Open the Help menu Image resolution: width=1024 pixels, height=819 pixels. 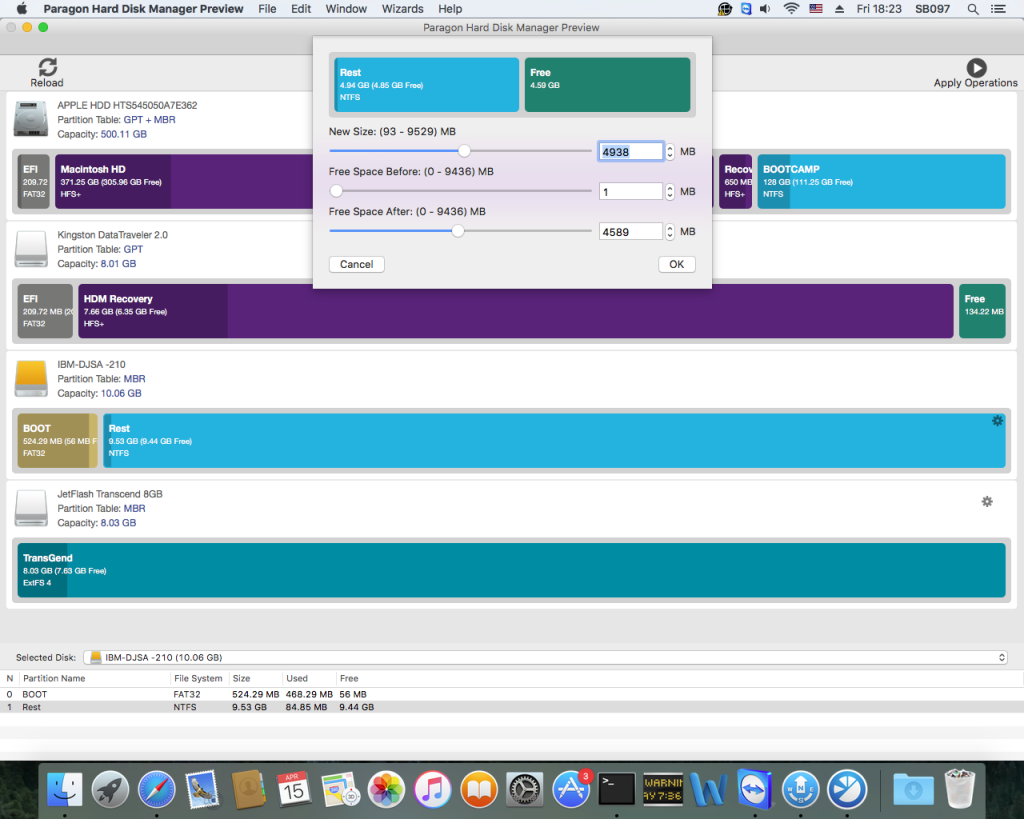click(x=450, y=9)
